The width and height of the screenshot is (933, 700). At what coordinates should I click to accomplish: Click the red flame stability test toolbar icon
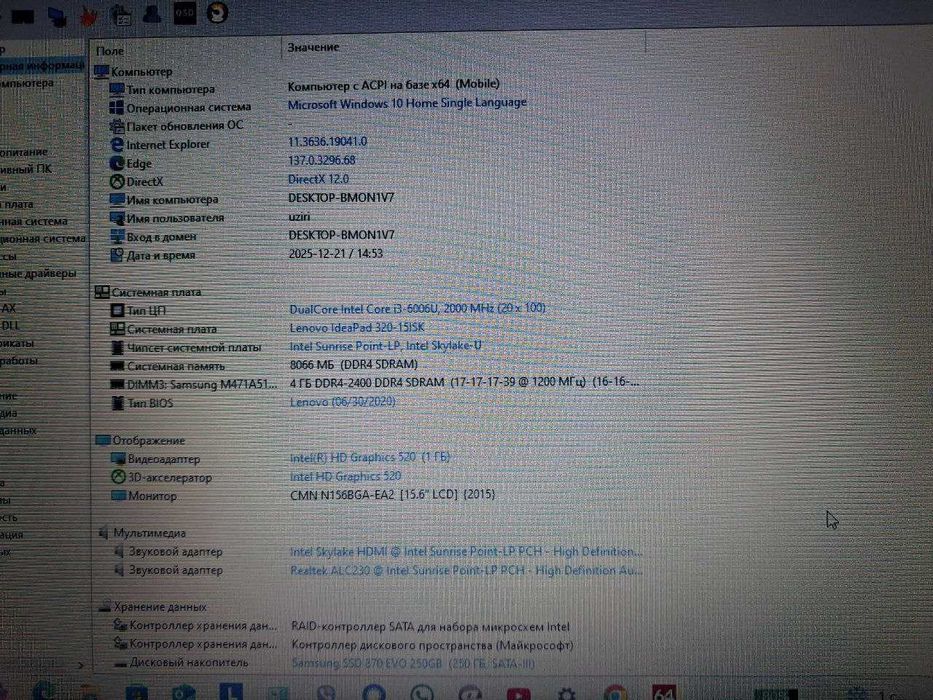coord(89,16)
